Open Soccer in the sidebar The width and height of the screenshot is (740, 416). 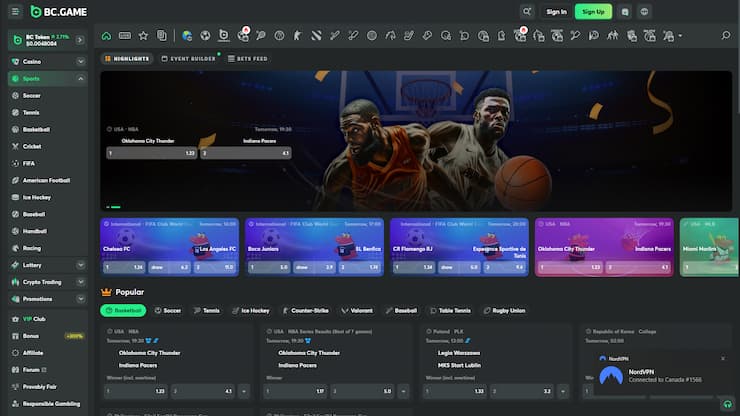47,96
